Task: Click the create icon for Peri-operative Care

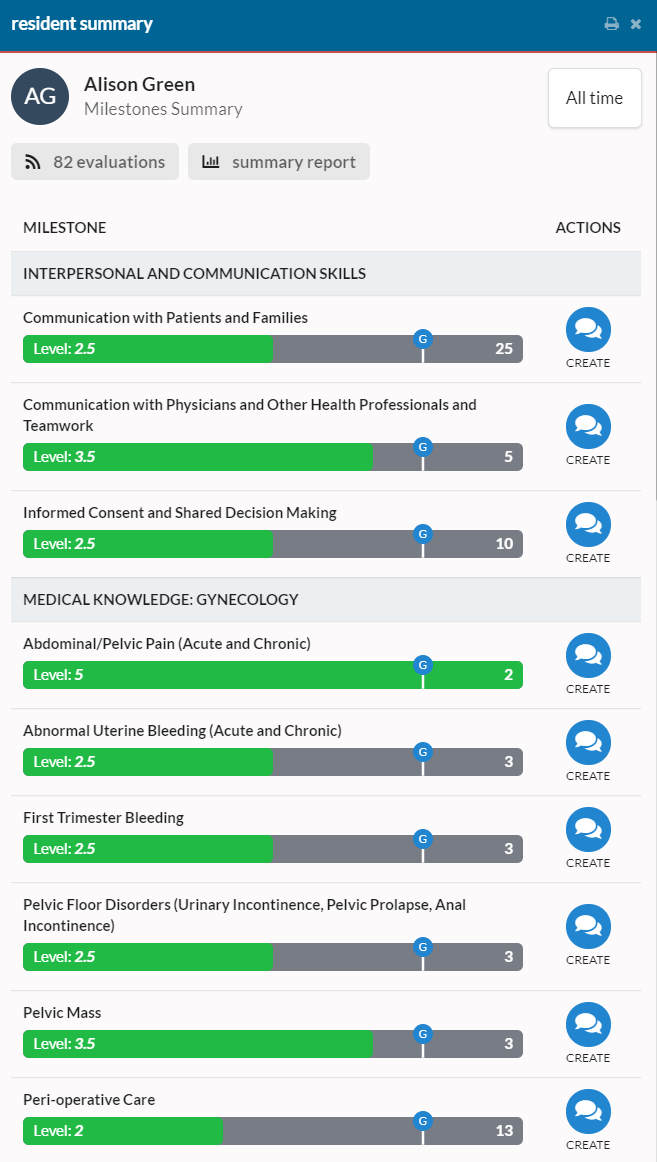Action: [588, 1111]
